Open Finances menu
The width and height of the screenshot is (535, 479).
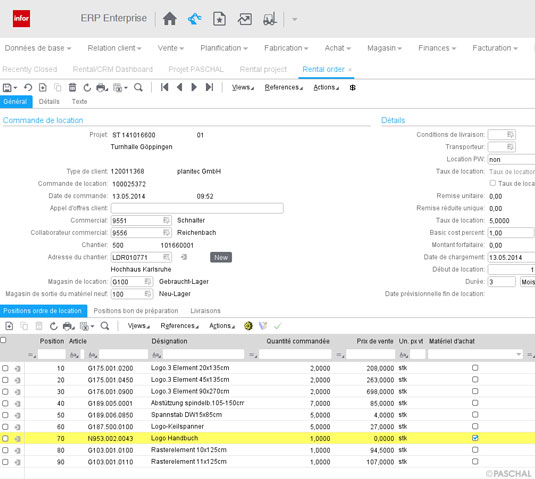[x=437, y=48]
